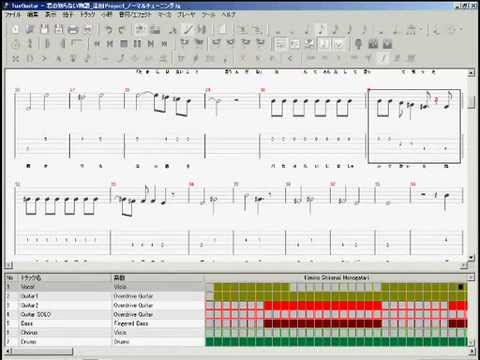Jump to the first measure in transport
The width and height of the screenshot is (480, 360).
(97, 44)
